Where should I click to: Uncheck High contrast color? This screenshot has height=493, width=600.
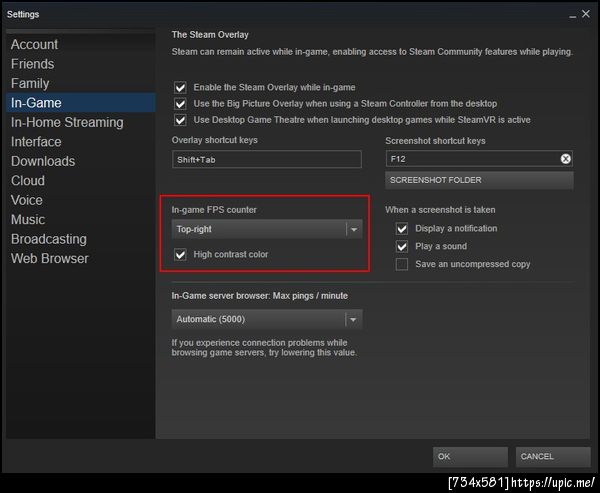tap(180, 255)
